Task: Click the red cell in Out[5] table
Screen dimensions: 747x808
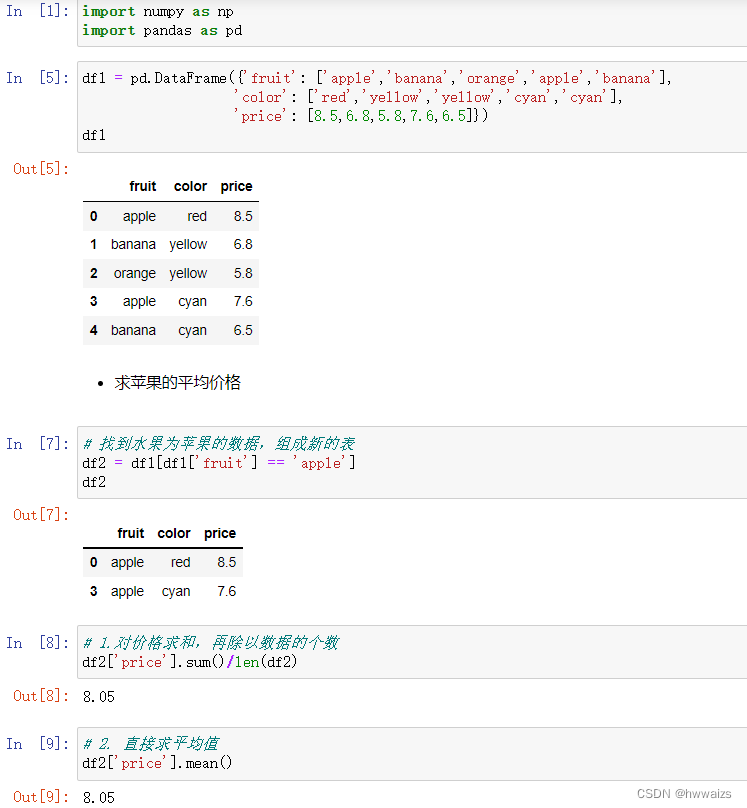Action: (197, 216)
